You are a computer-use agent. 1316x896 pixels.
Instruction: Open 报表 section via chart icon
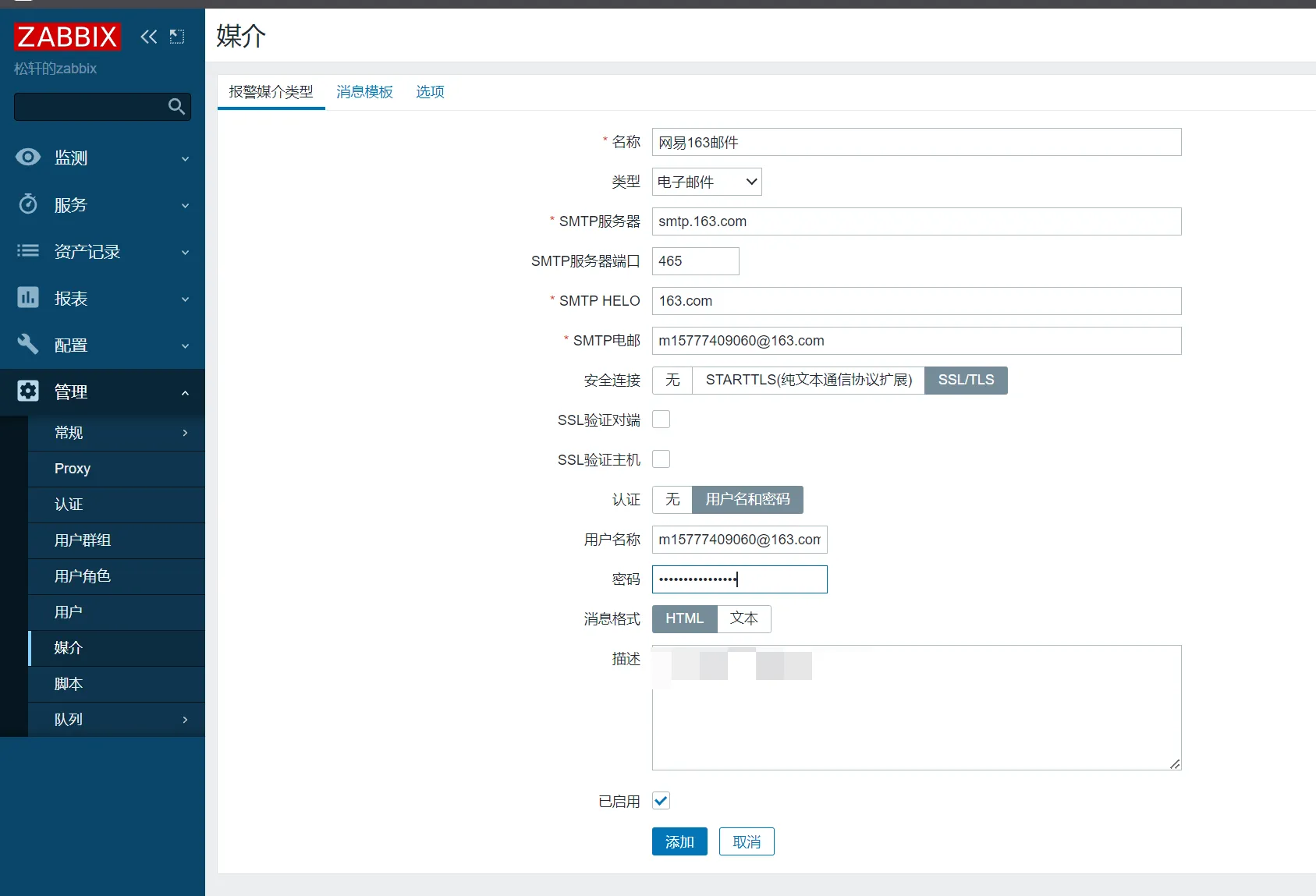coord(28,298)
